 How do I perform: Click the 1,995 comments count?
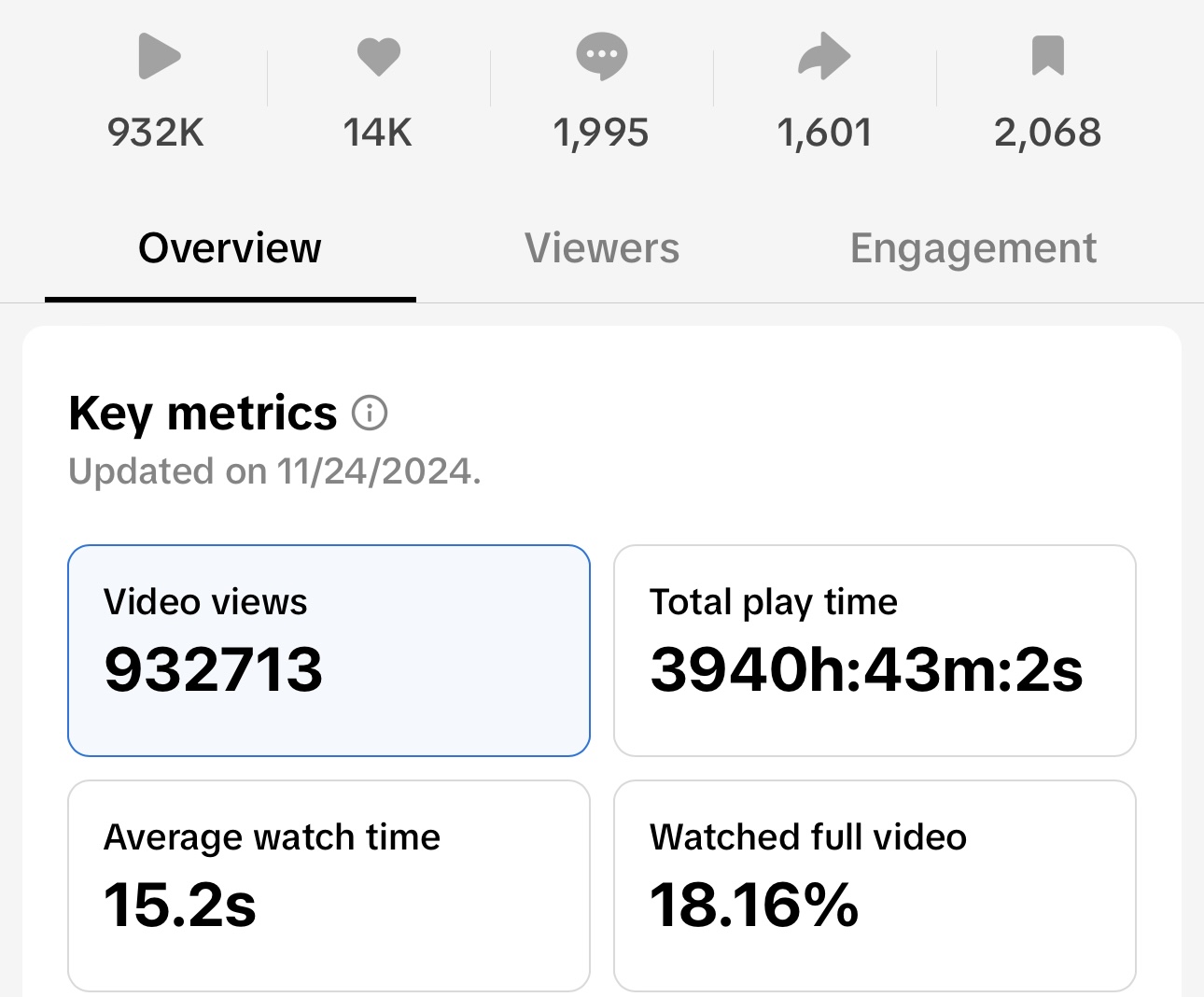(x=601, y=133)
